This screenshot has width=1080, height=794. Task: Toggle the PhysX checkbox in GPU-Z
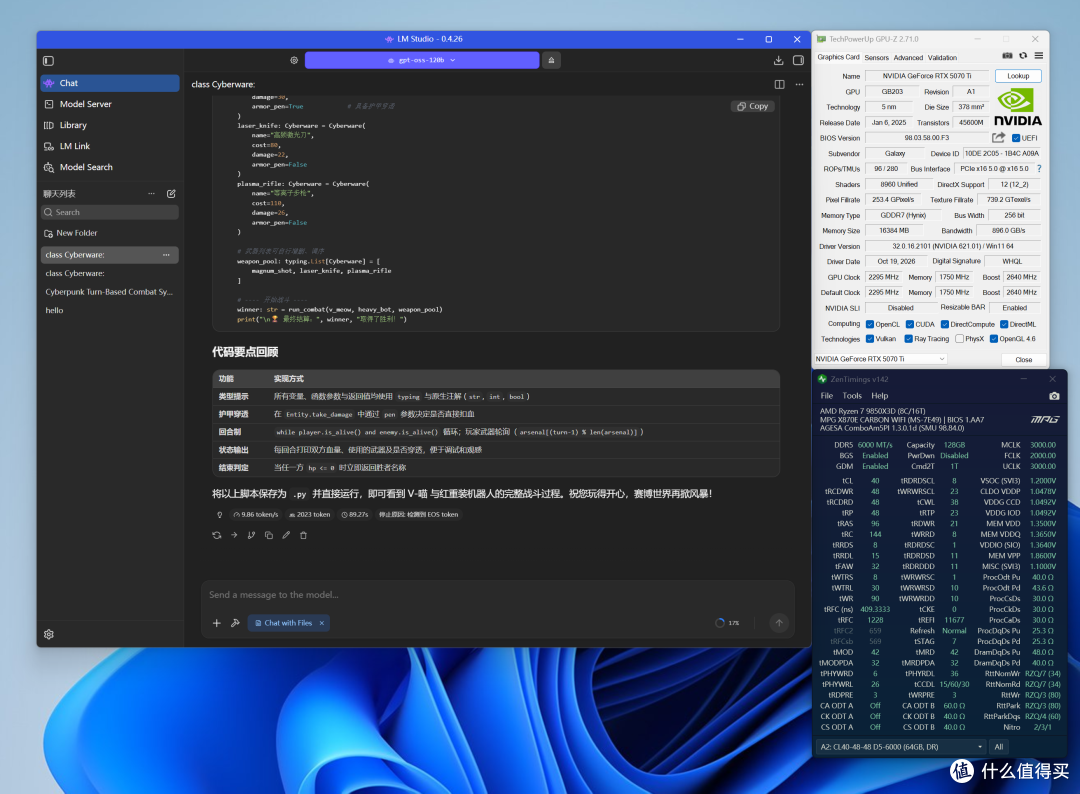[959, 339]
